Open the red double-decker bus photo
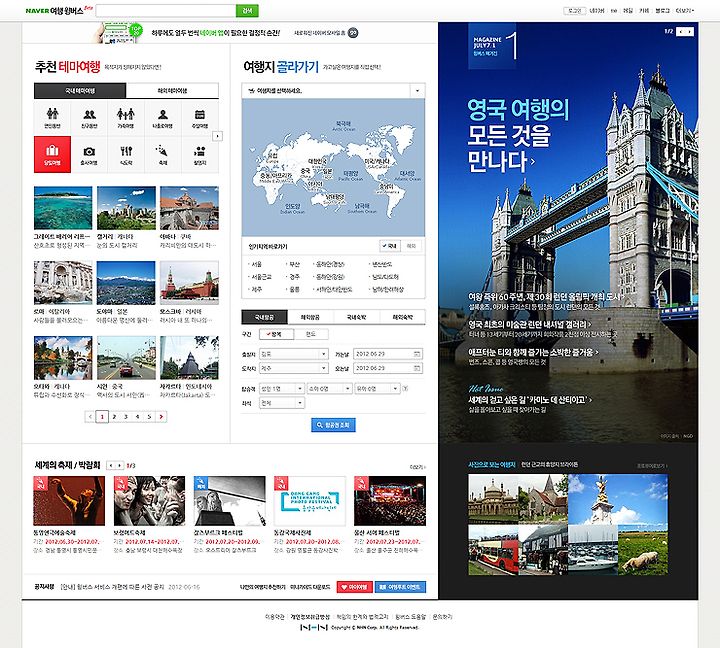 coord(495,550)
